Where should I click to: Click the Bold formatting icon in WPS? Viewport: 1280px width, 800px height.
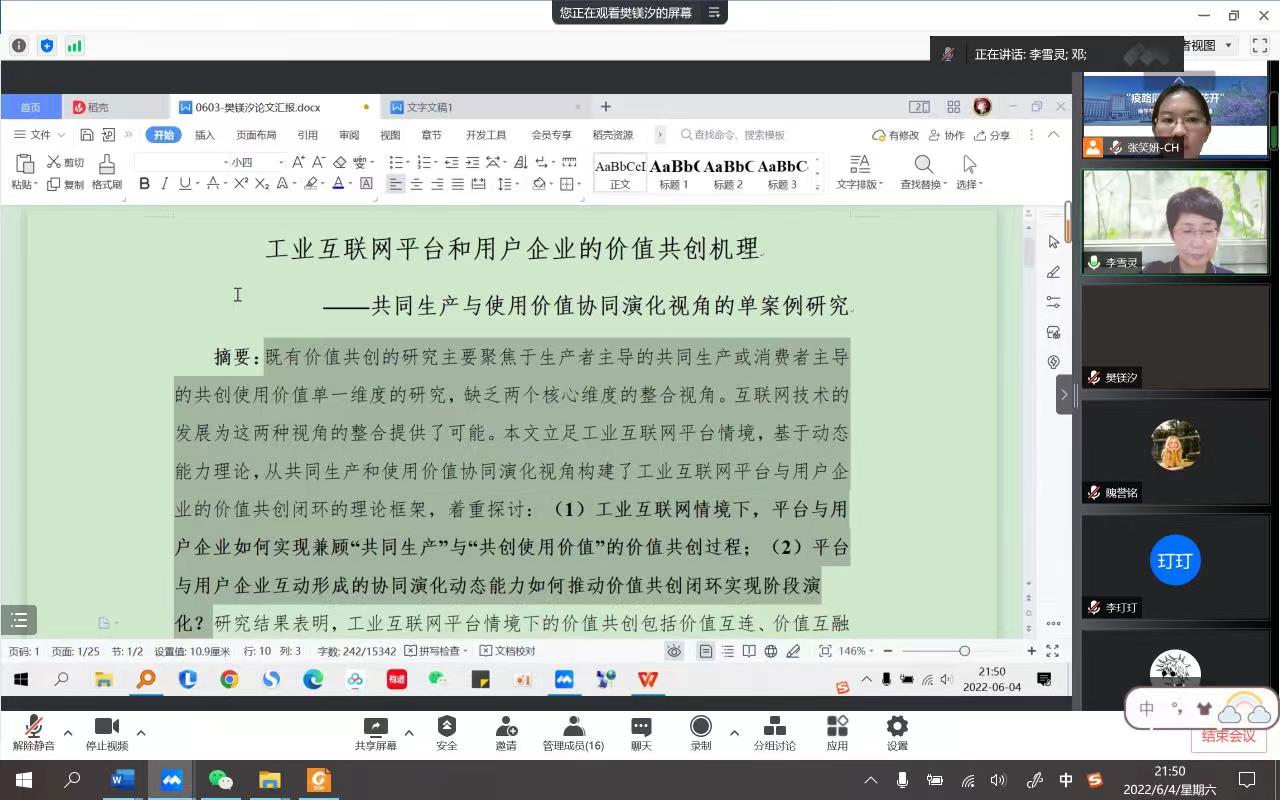(x=144, y=184)
